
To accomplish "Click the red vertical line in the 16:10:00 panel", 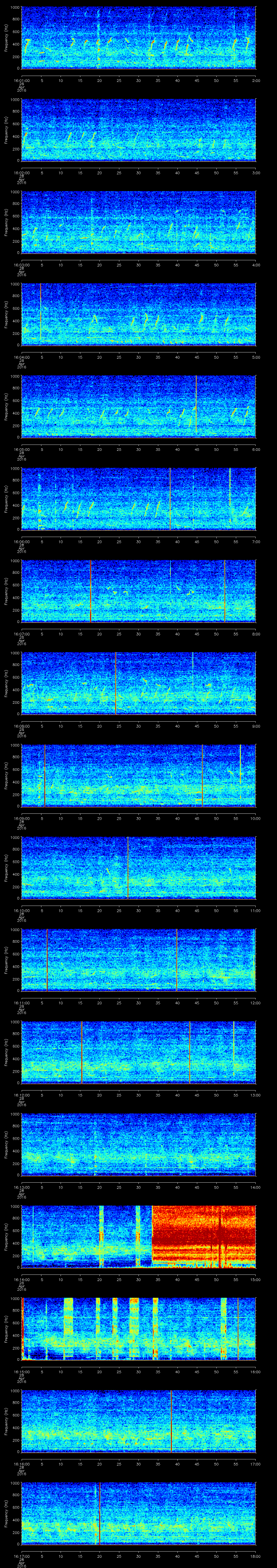I will pos(128,868).
